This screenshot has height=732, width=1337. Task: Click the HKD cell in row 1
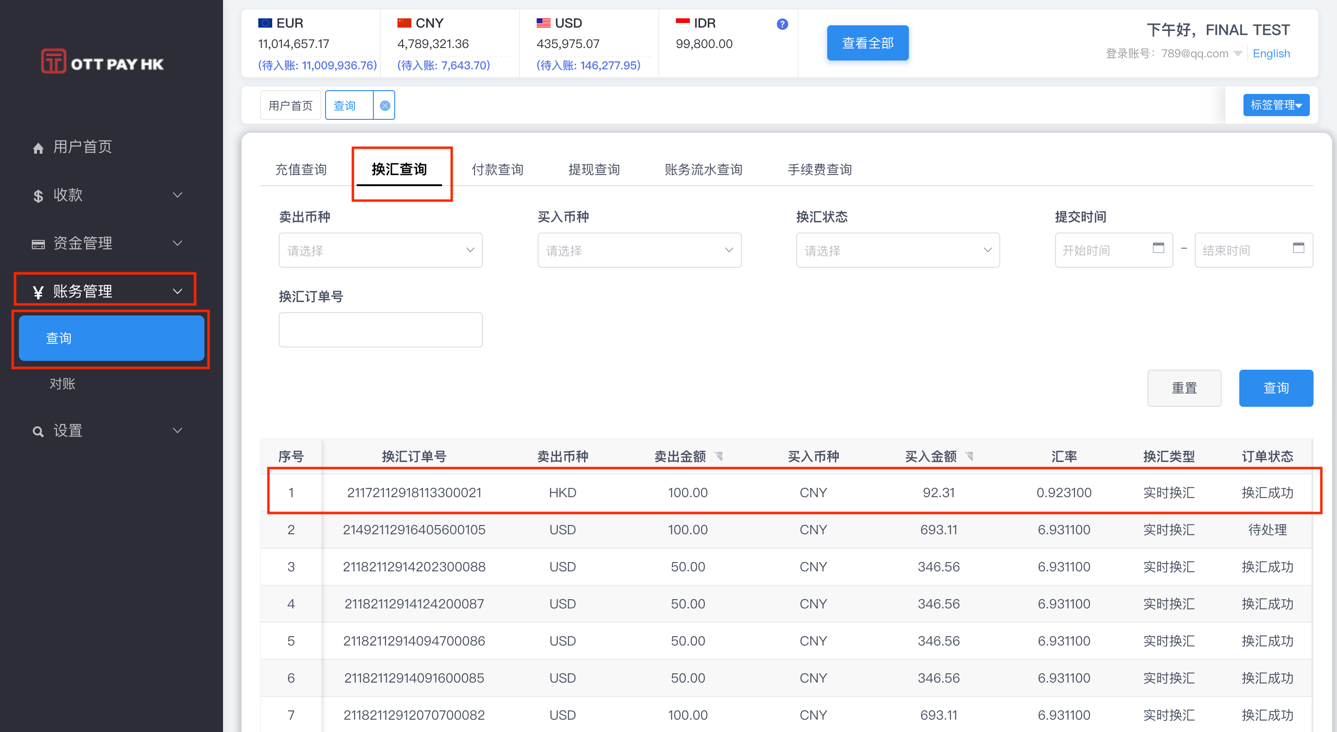coord(562,493)
